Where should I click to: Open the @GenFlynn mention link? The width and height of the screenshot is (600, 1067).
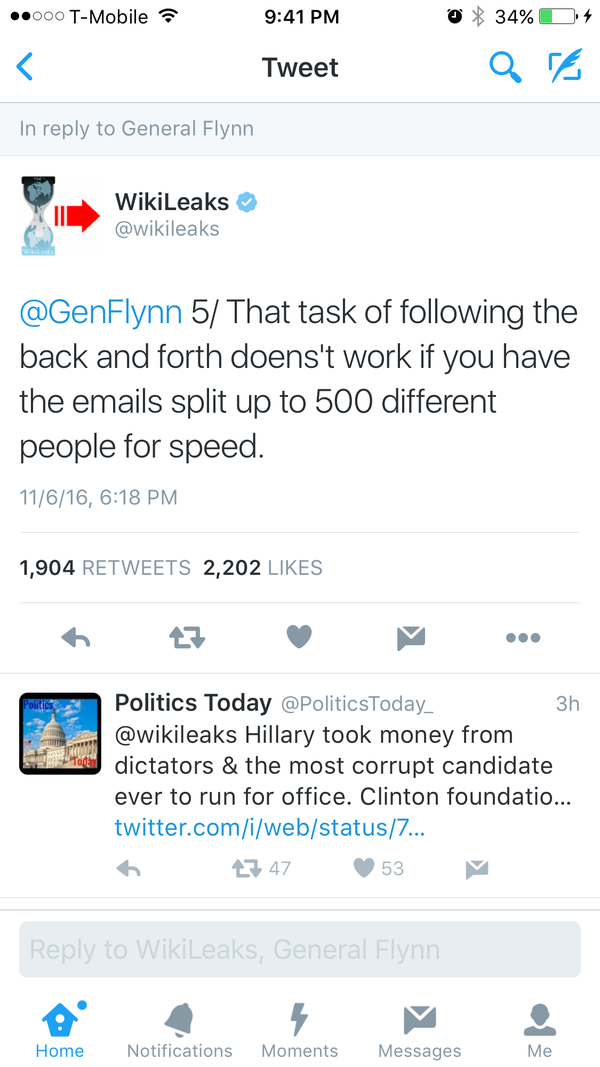[101, 312]
